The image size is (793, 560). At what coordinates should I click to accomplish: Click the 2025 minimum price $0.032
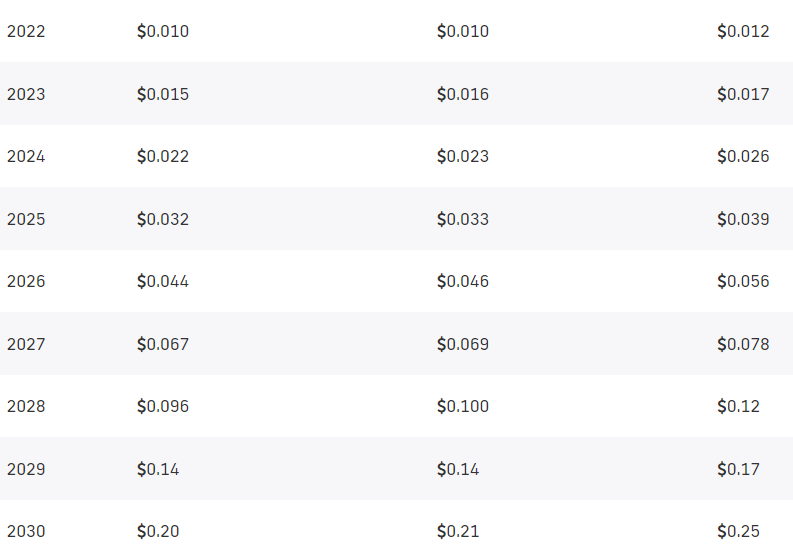click(x=163, y=219)
